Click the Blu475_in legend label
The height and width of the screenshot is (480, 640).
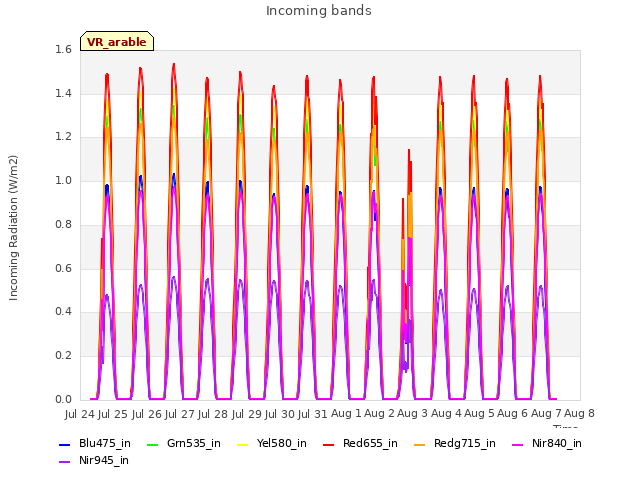105,443
